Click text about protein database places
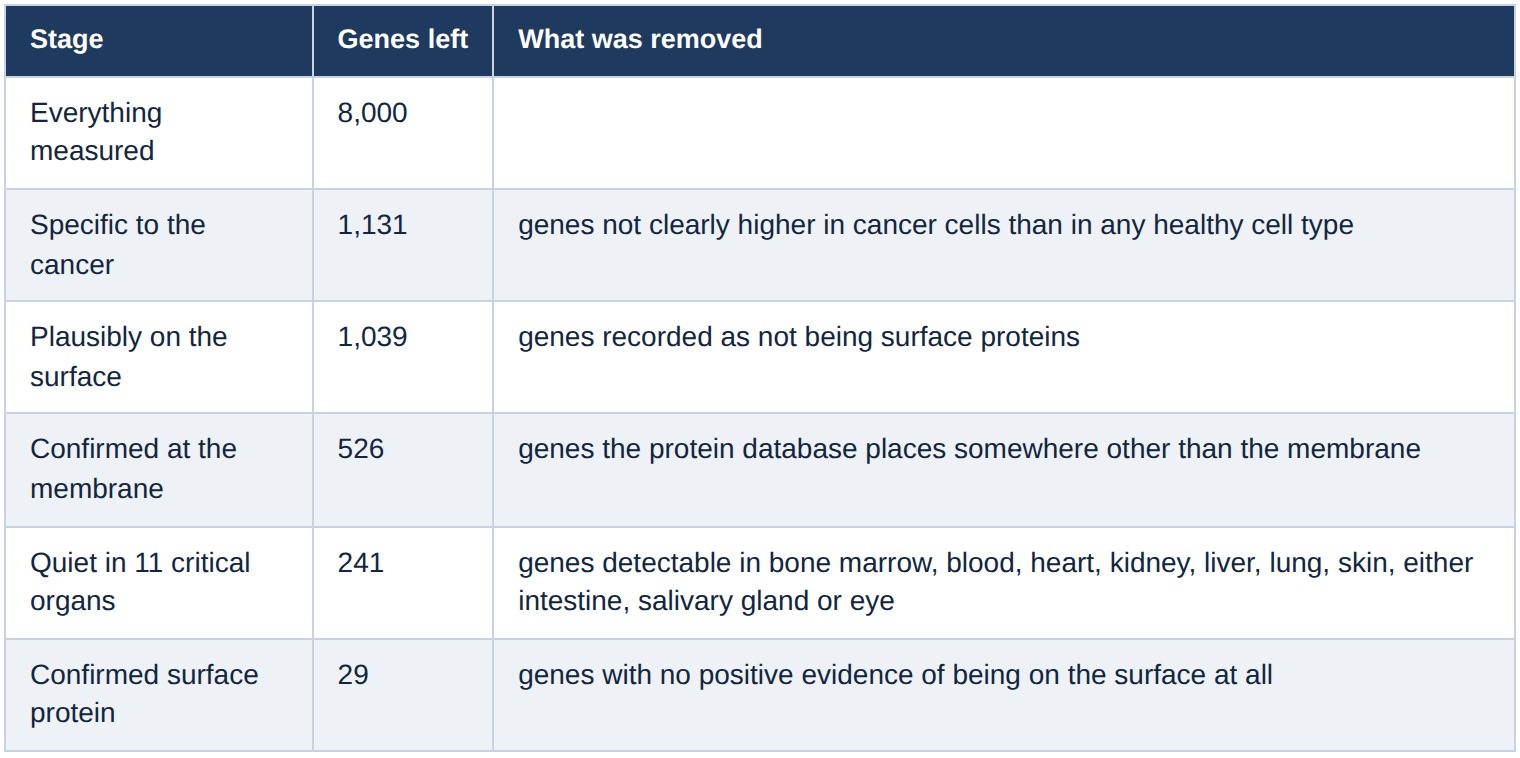The width and height of the screenshot is (1520, 758). [969, 449]
